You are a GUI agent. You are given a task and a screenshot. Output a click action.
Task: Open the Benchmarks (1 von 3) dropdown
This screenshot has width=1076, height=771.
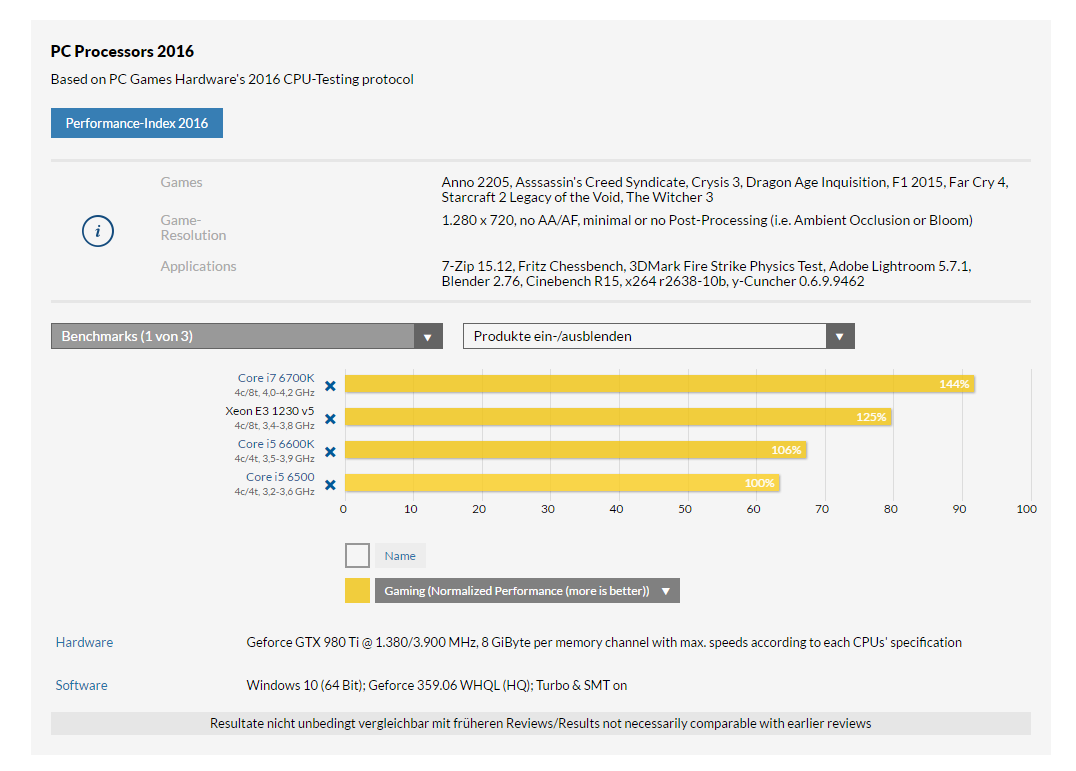tap(246, 336)
